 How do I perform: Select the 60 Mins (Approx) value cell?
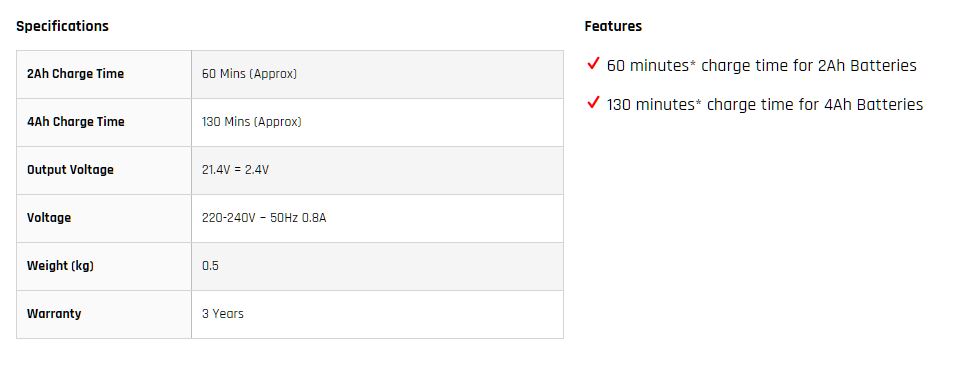[x=377, y=74]
